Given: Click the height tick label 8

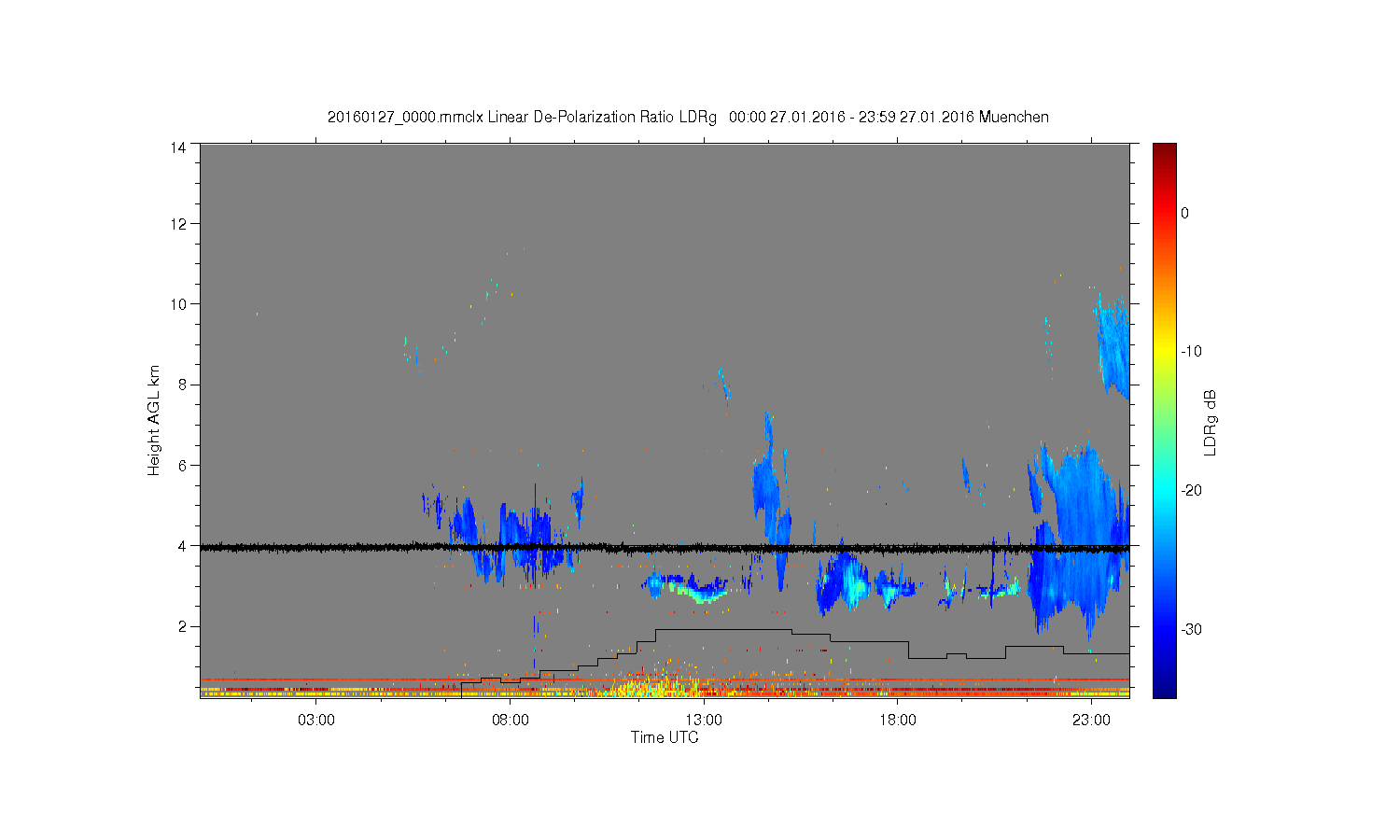Looking at the screenshot, I should 182,385.
